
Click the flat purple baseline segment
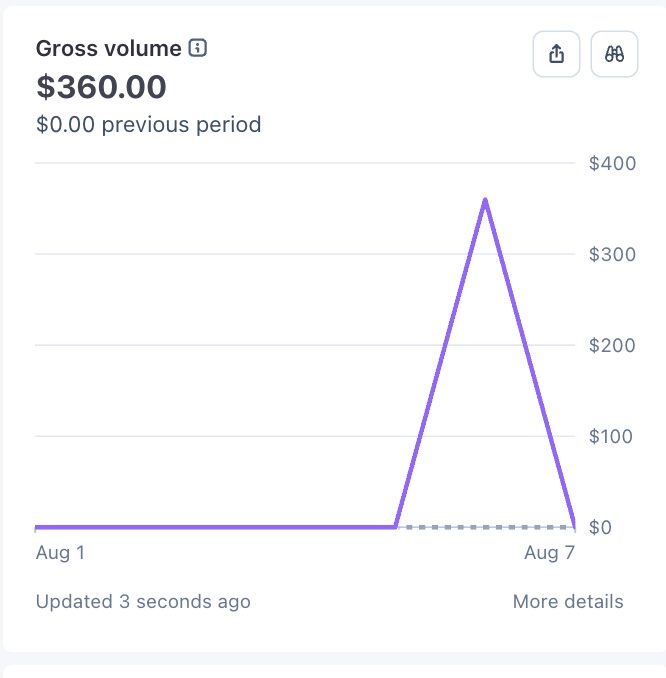pyautogui.click(x=215, y=527)
